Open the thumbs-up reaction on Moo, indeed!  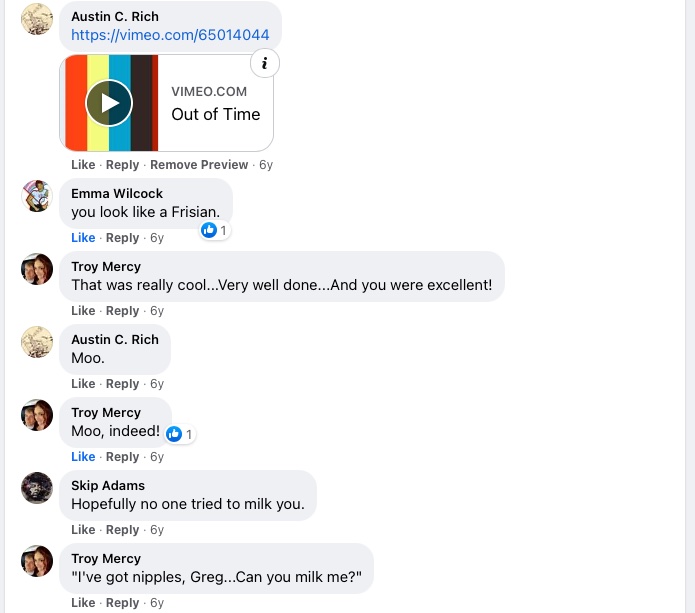coord(180,434)
